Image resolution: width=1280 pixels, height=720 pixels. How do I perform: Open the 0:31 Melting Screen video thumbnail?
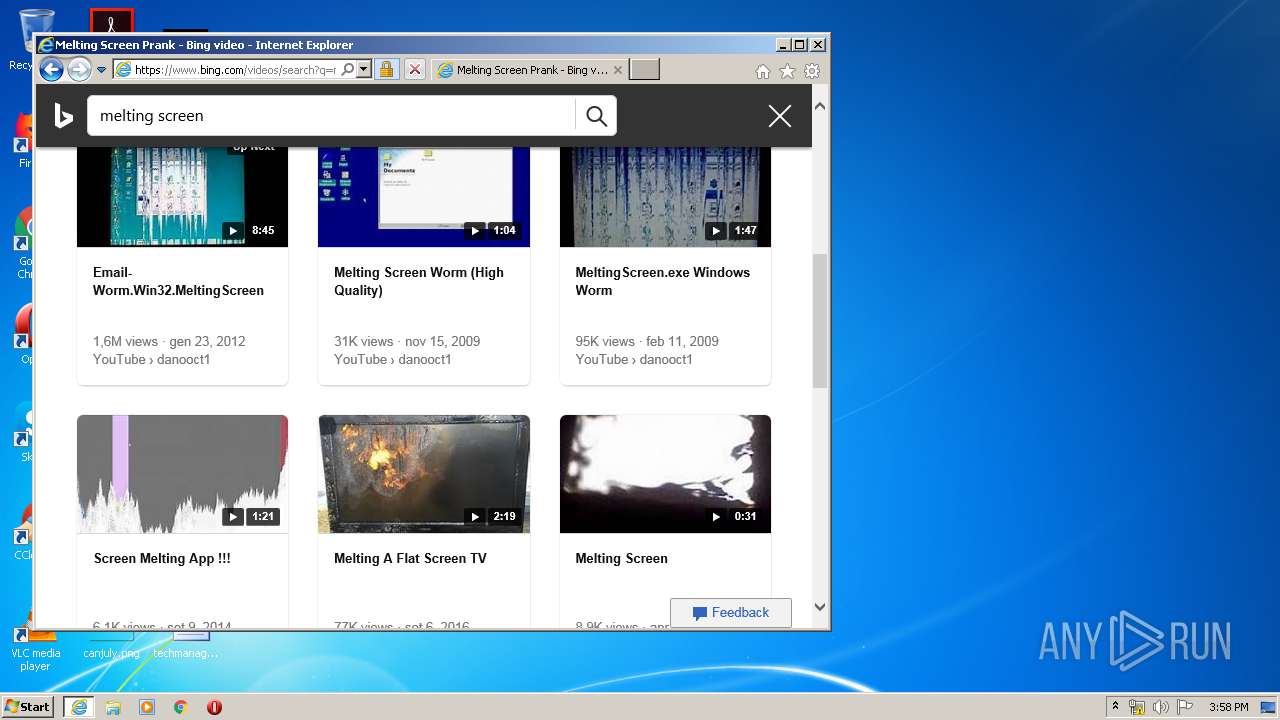(x=665, y=474)
